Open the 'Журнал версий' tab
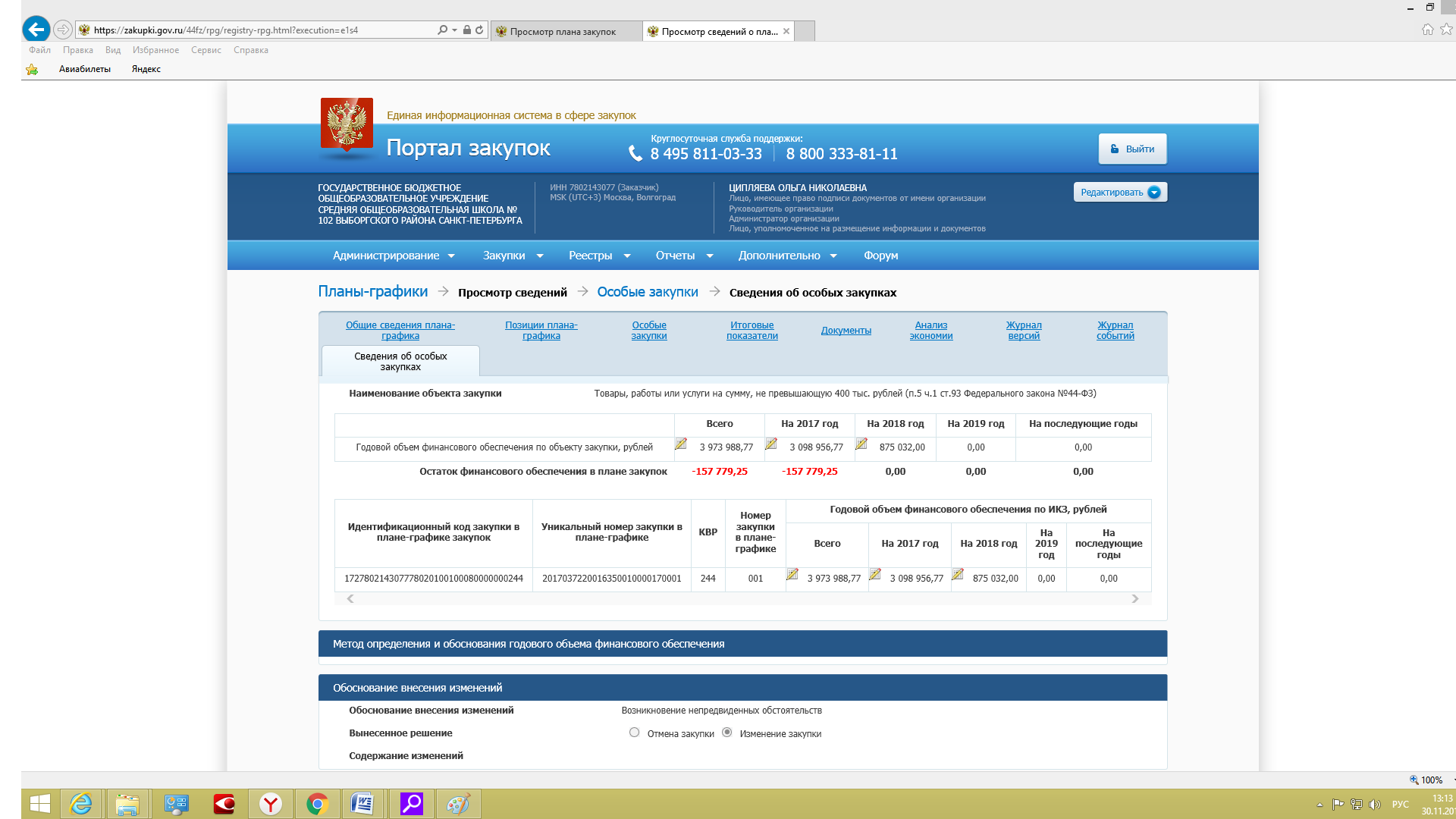Viewport: 1456px width, 819px height. click(1024, 331)
